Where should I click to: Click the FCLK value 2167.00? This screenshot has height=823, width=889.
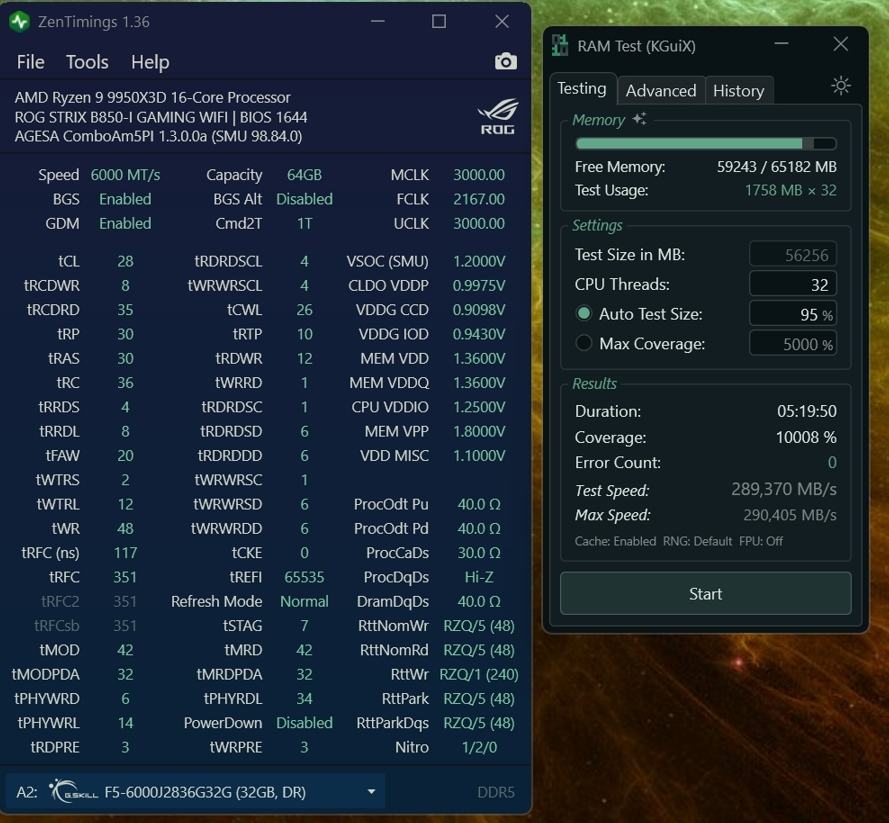479,200
